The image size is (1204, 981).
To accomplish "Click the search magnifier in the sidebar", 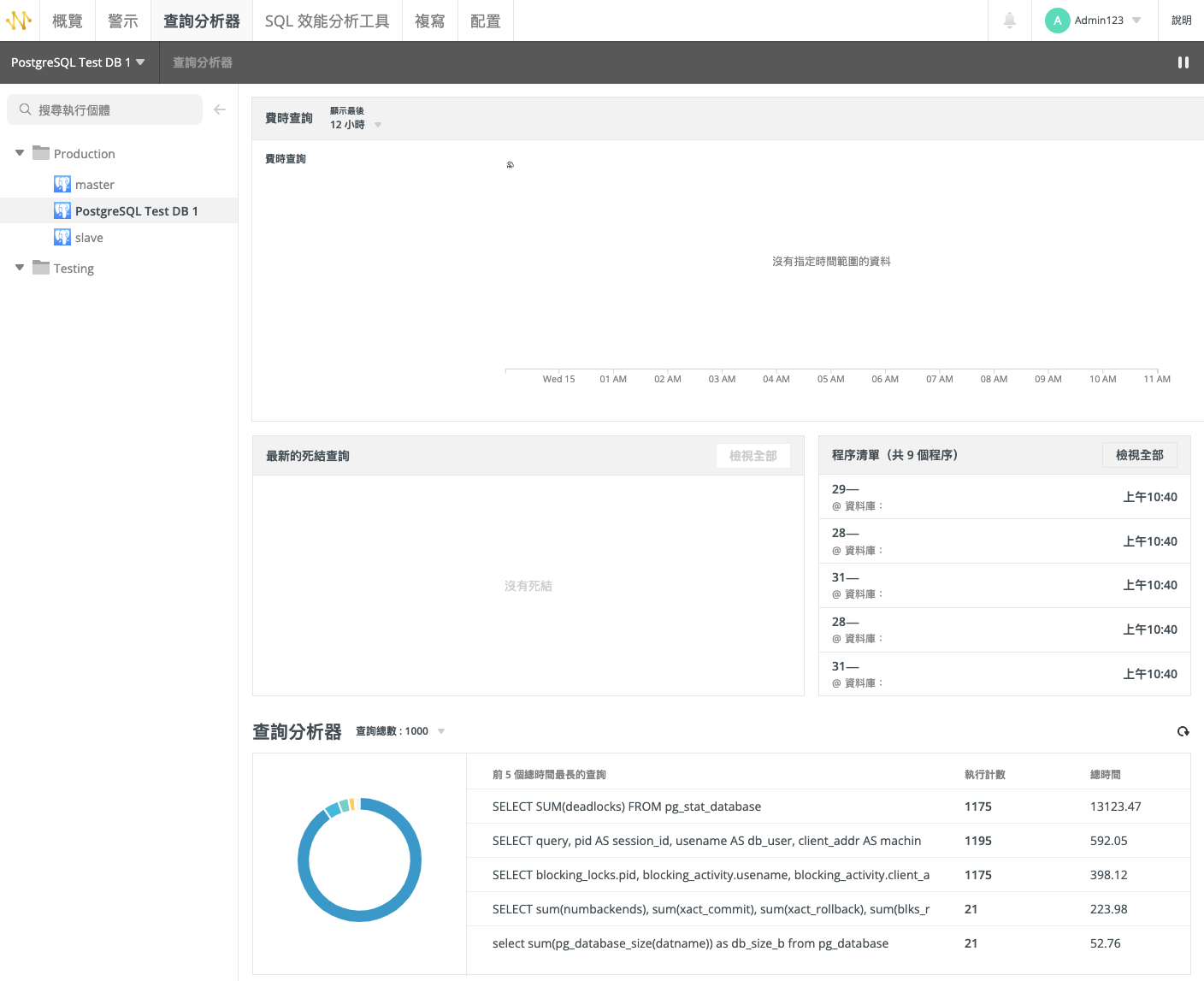I will [24, 109].
